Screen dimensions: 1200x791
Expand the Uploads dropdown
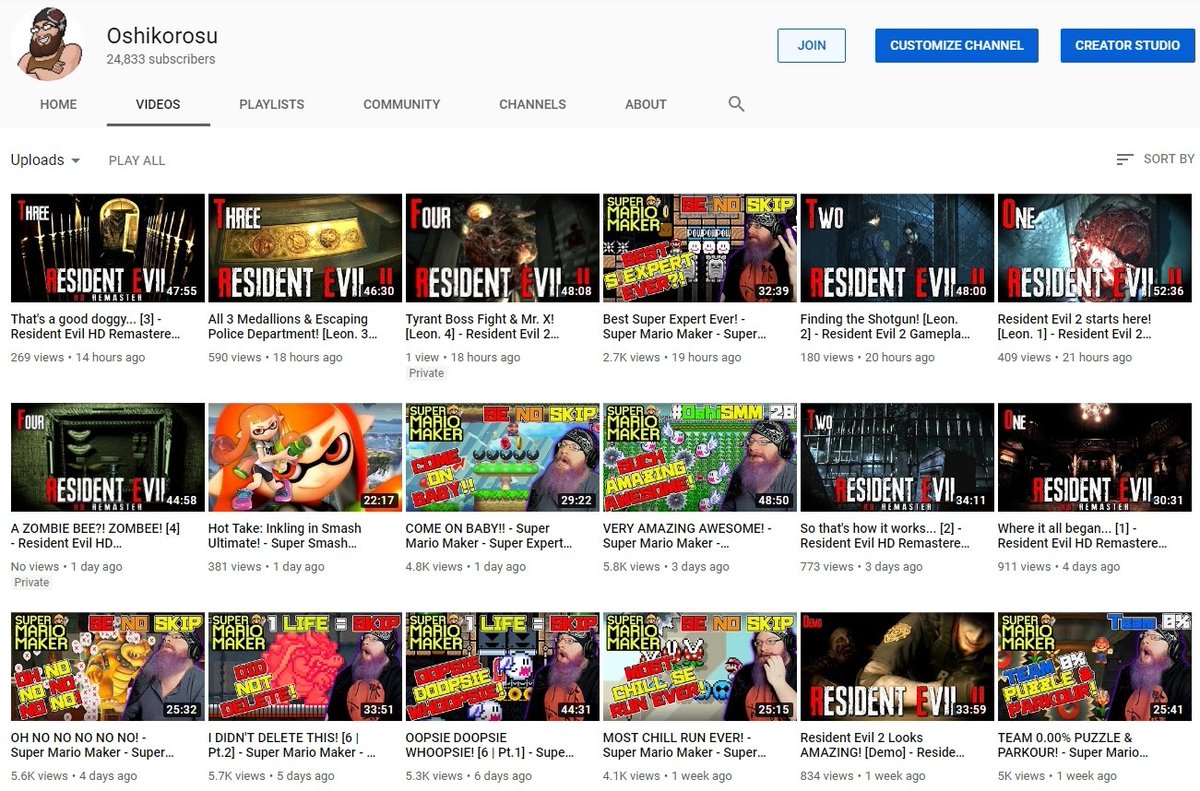point(46,160)
